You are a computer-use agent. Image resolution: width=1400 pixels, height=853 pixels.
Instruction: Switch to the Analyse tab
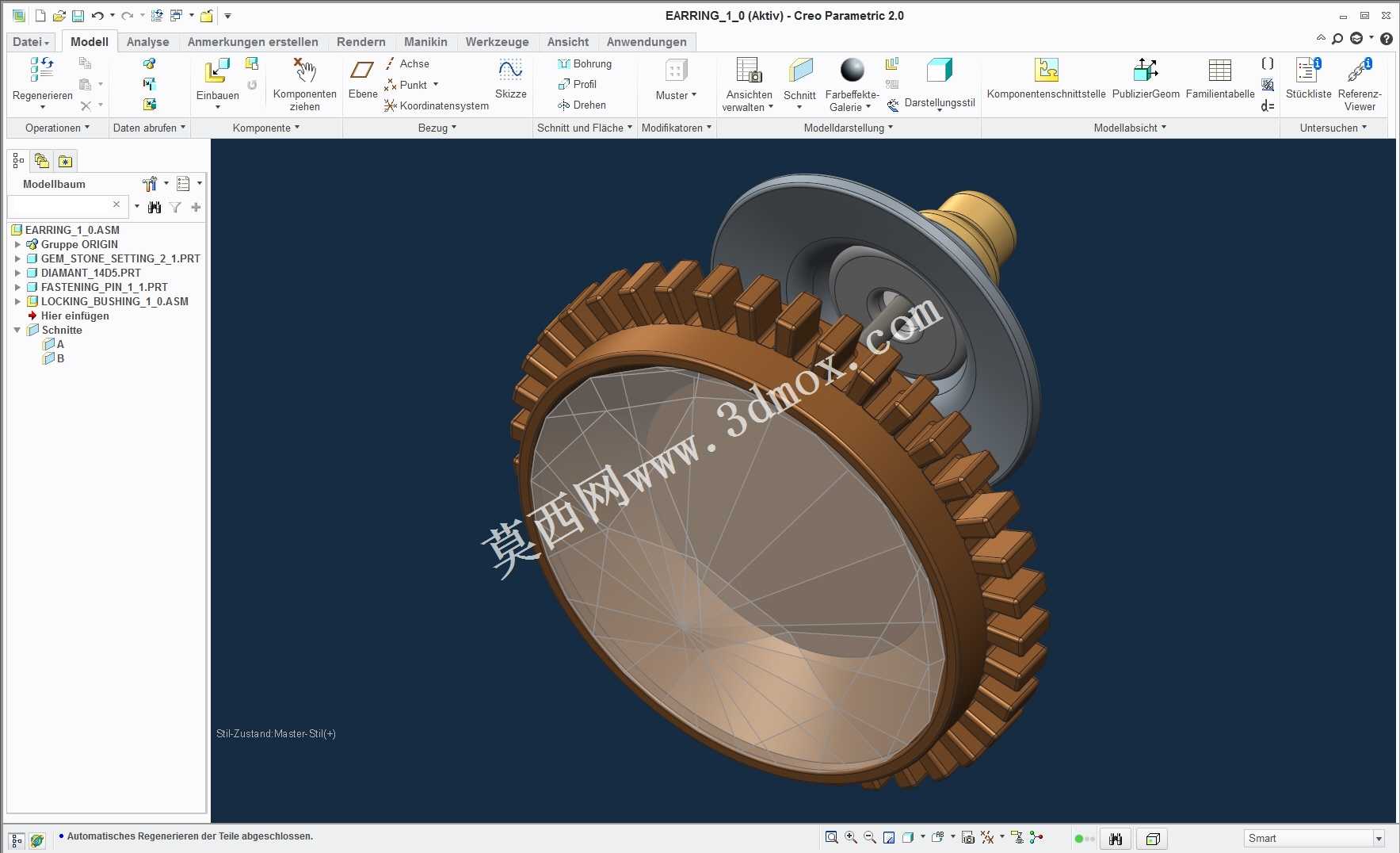click(148, 42)
